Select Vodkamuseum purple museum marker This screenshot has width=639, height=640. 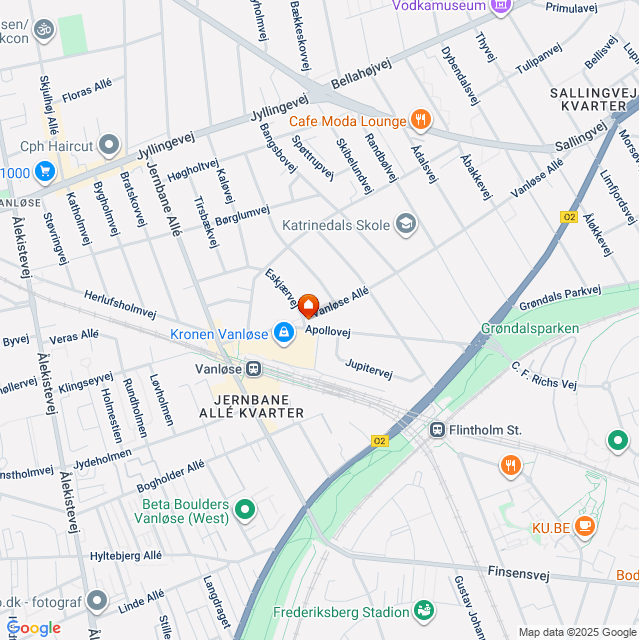[x=501, y=6]
